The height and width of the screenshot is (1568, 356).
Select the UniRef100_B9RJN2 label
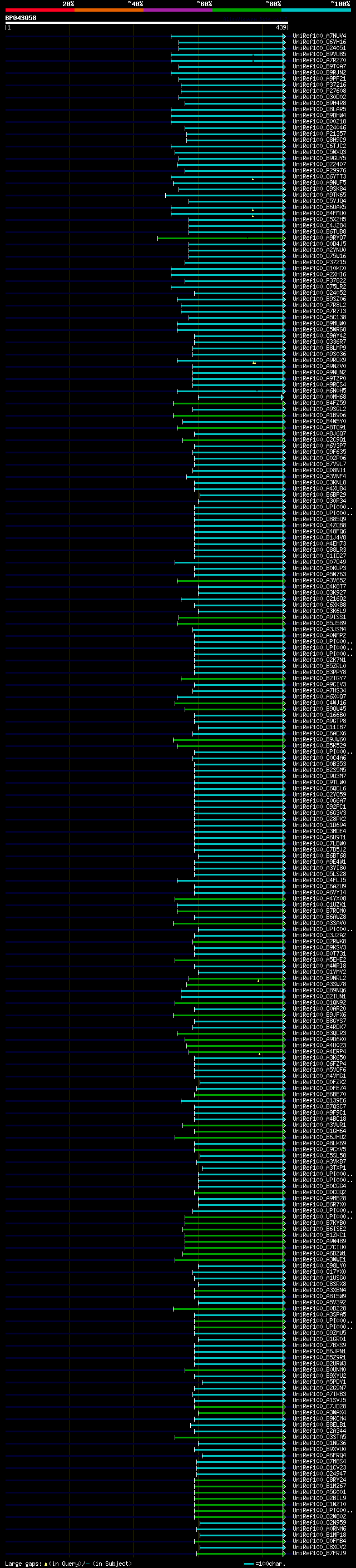(x=319, y=72)
